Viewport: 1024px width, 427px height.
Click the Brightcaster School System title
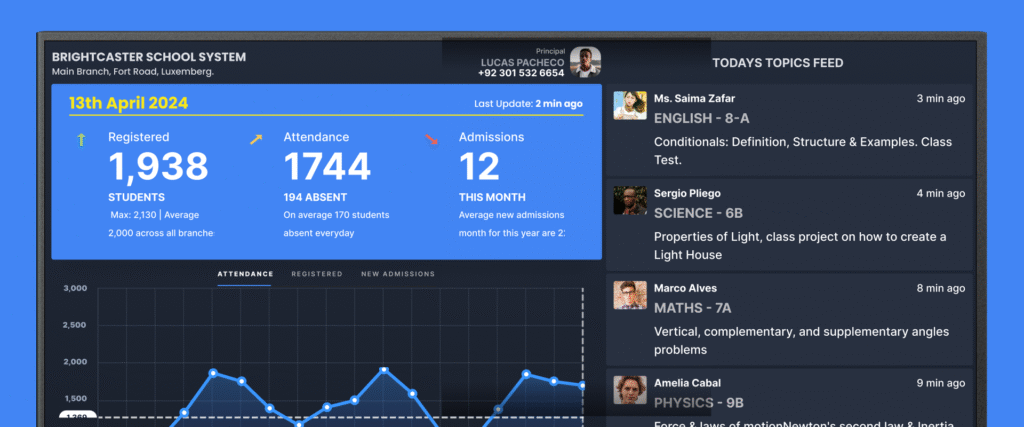(x=149, y=57)
